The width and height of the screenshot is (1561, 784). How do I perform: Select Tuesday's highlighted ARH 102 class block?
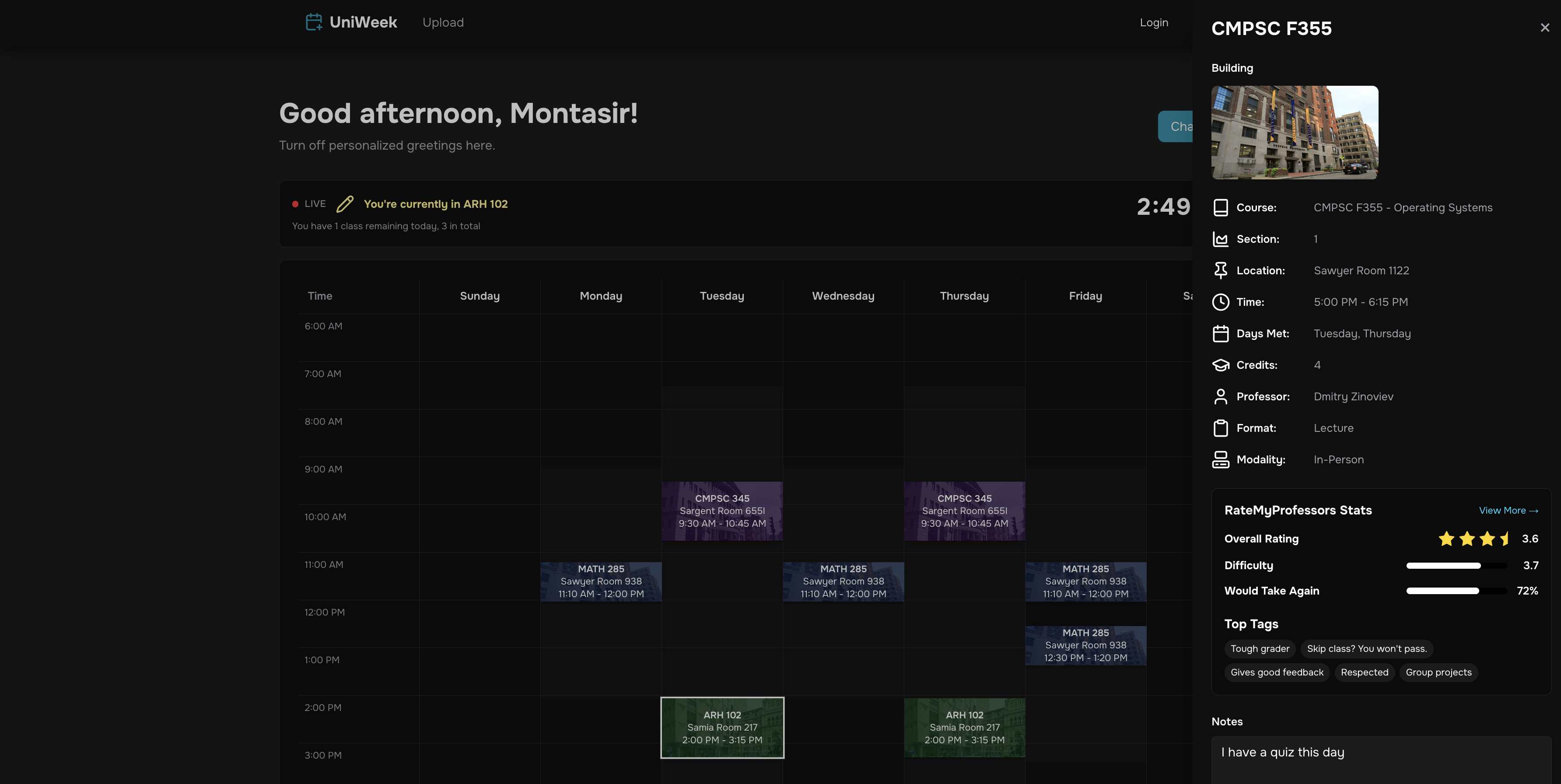722,728
